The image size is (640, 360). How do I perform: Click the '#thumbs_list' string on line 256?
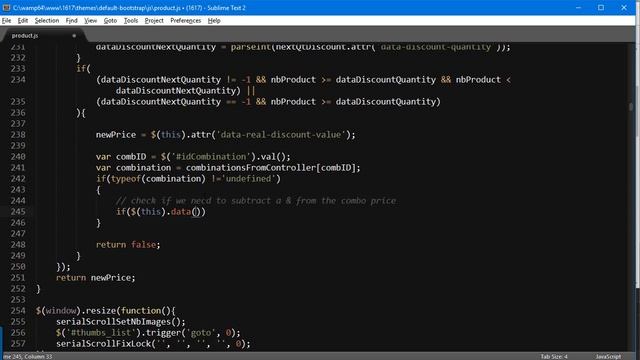click(x=101, y=333)
